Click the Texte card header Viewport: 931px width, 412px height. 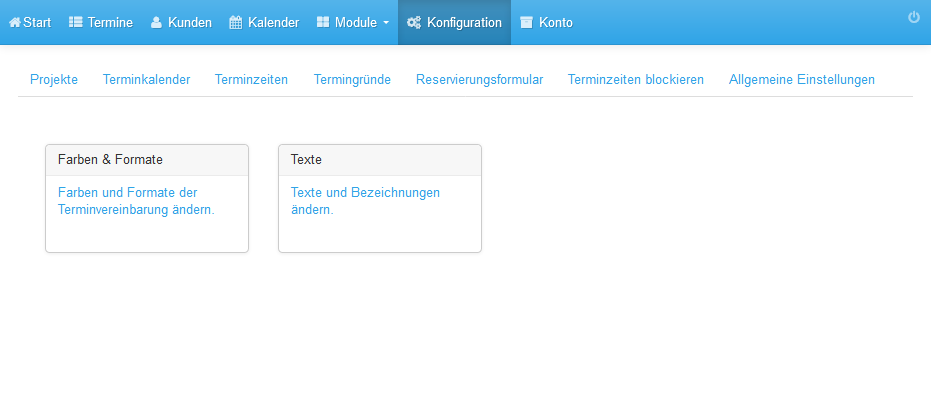pos(380,160)
